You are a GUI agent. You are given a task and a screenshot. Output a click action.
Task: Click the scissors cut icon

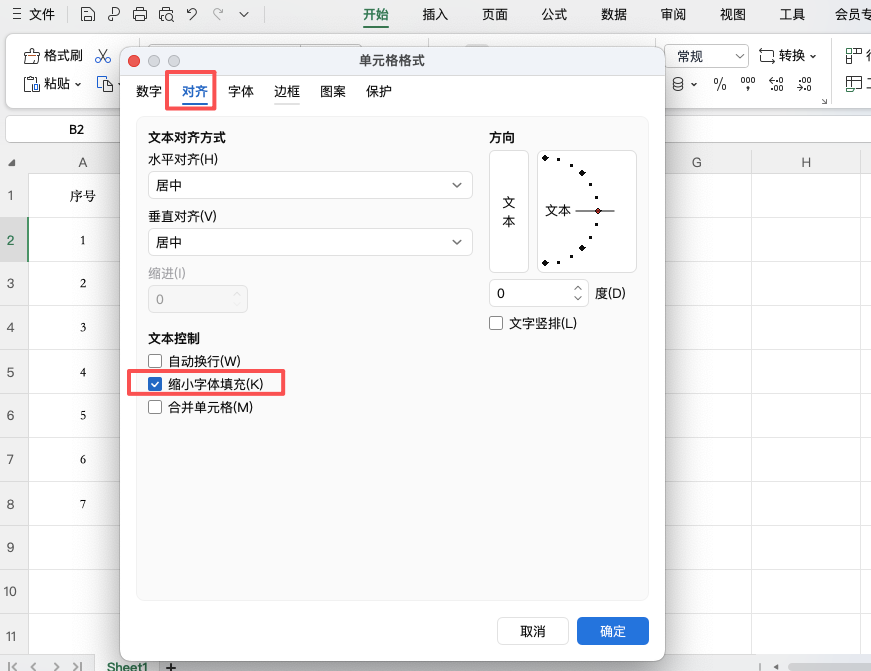102,56
